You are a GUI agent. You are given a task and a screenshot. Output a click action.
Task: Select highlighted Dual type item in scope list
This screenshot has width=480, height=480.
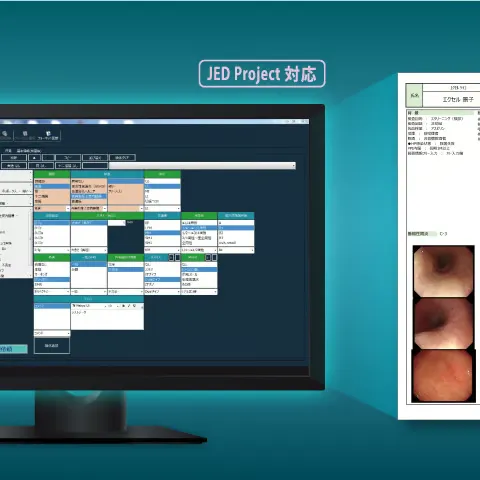click(x=162, y=279)
